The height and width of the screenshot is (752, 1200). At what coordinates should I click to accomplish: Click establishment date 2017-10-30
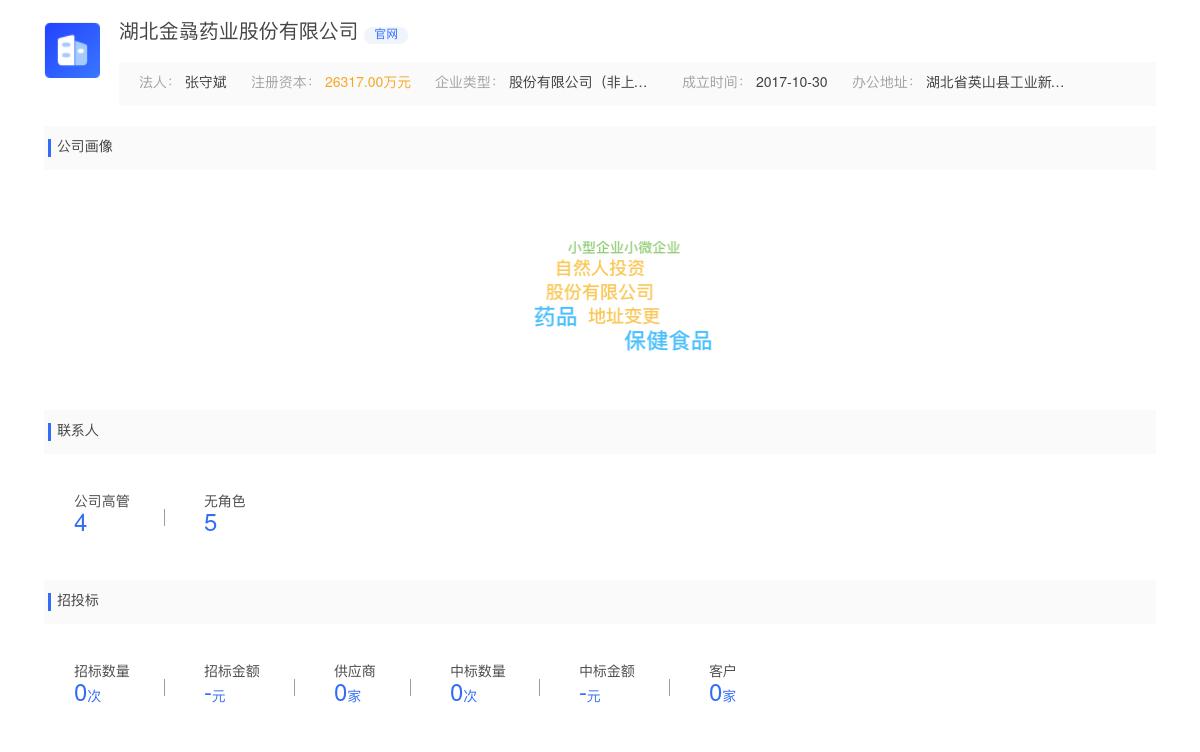[792, 83]
